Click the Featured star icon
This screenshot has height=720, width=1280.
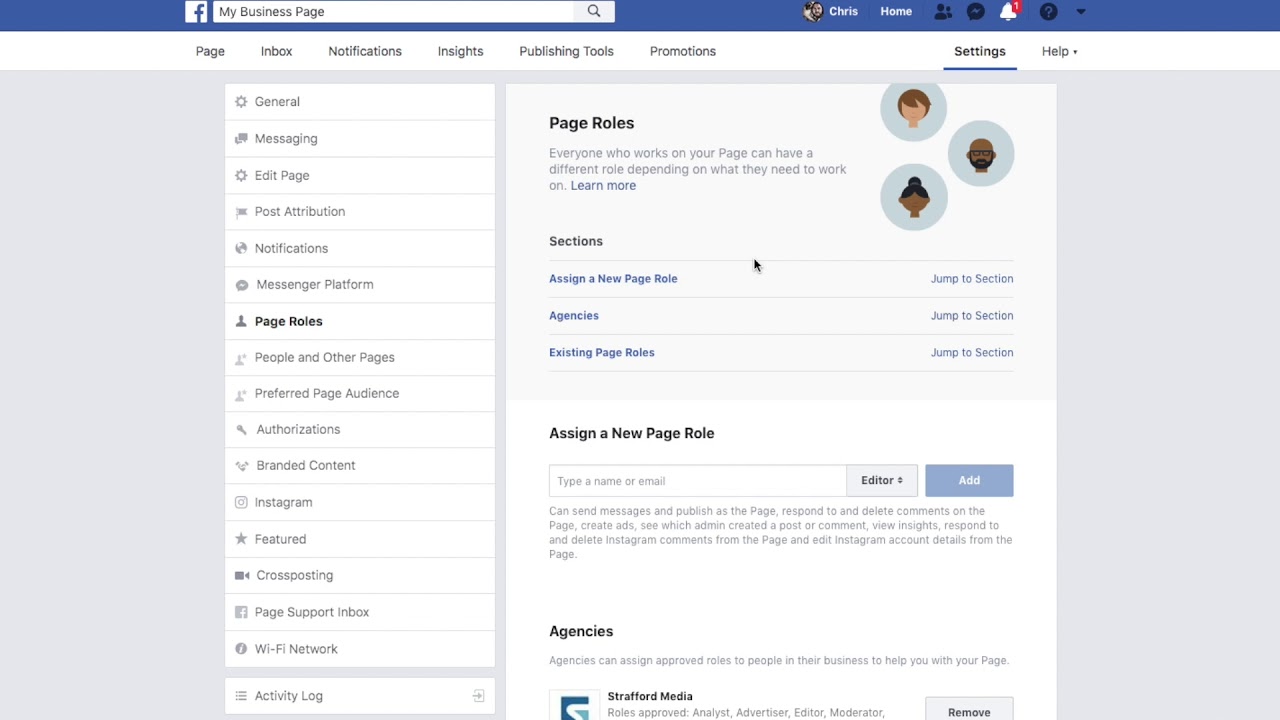[241, 539]
